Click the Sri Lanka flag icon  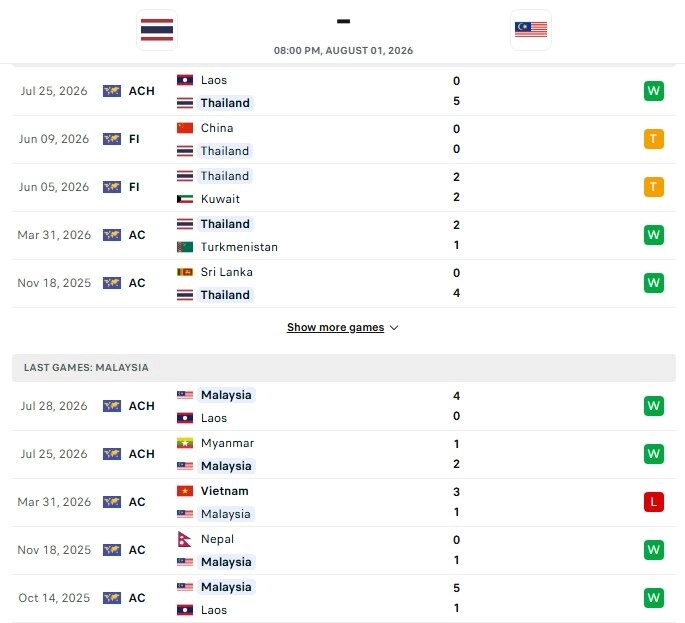[185, 272]
